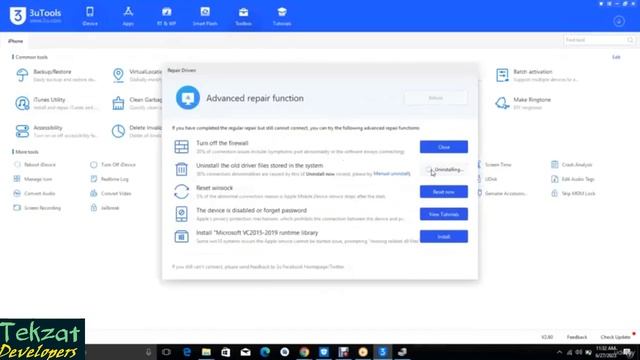640x360 pixels.
Task: Click the Edit link for common tools
Action: pyautogui.click(x=616, y=57)
